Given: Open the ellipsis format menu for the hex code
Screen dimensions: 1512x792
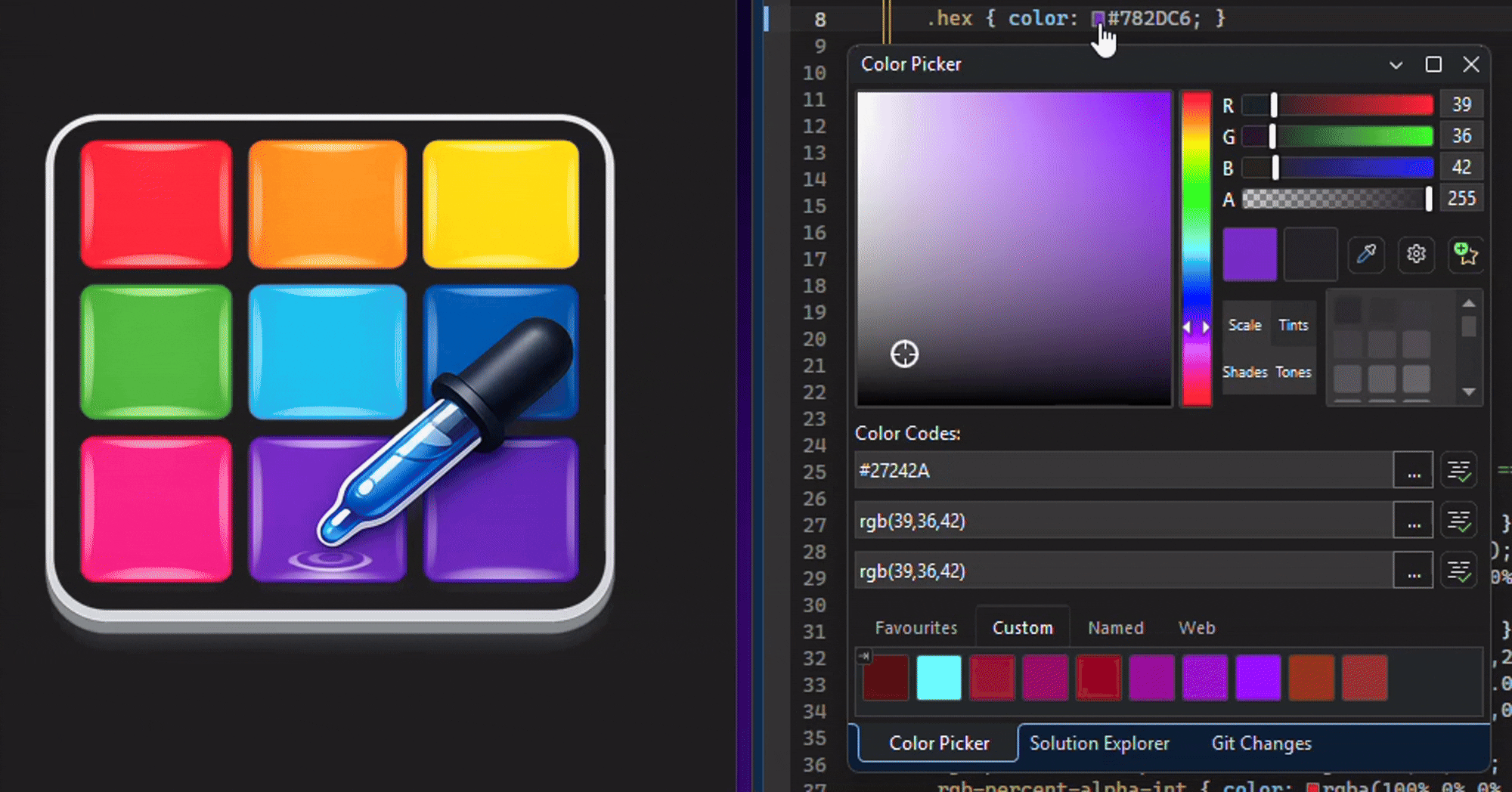Looking at the screenshot, I should (1413, 471).
